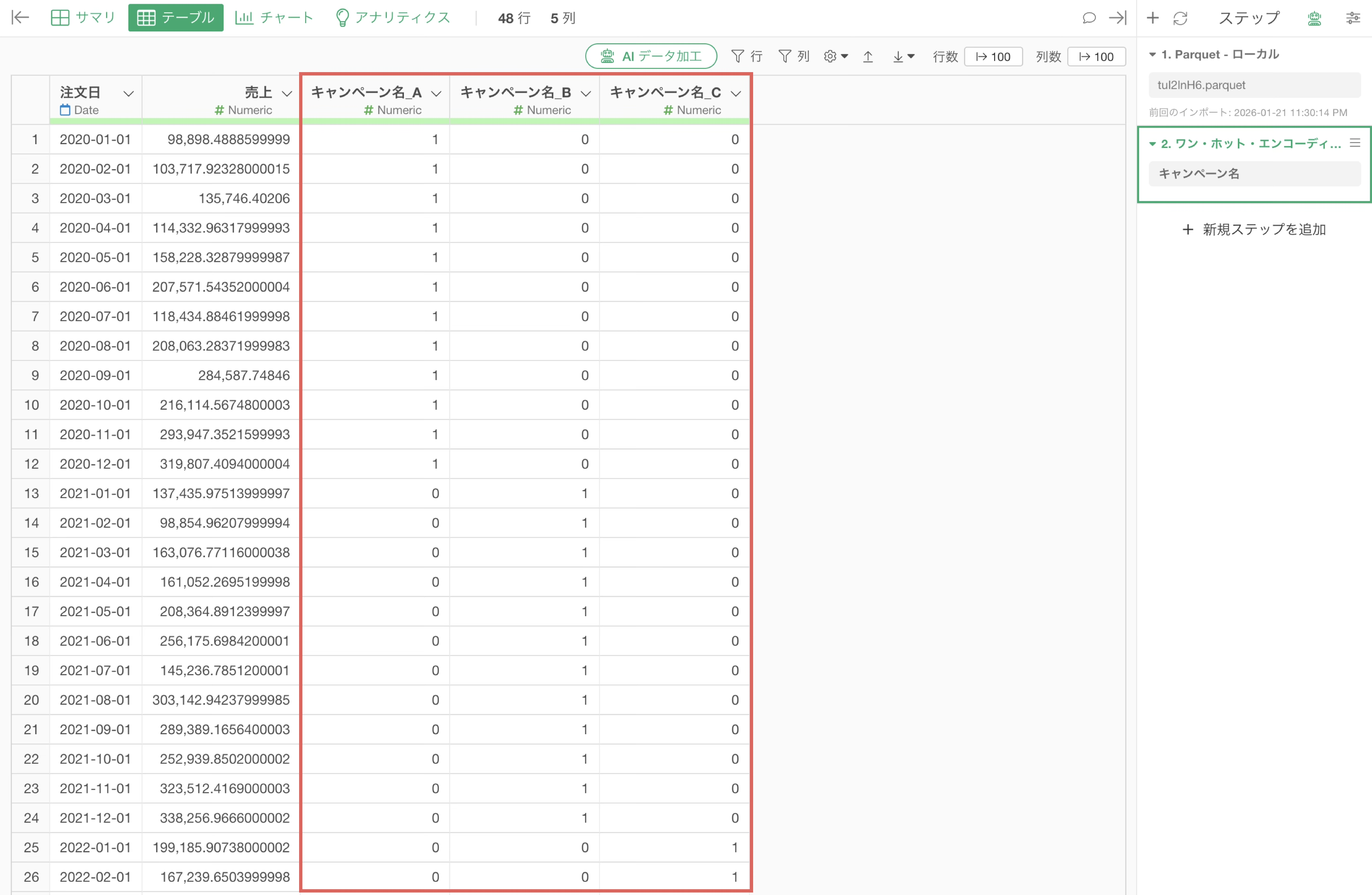The height and width of the screenshot is (895, 1372).
Task: Collapse the ワン・ホット・エンコーディング step
Action: pos(1152,144)
